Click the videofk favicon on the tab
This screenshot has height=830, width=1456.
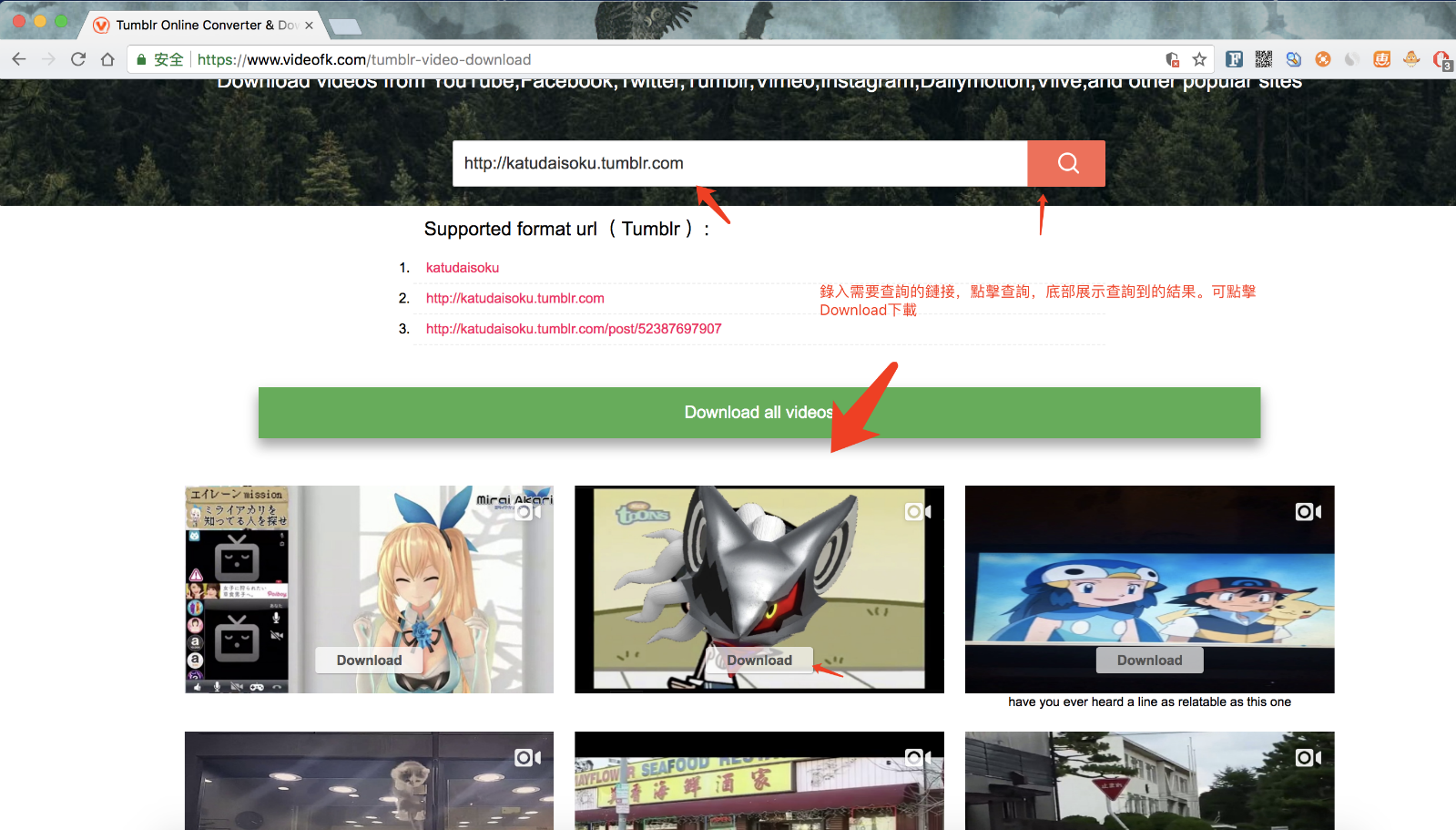click(101, 25)
